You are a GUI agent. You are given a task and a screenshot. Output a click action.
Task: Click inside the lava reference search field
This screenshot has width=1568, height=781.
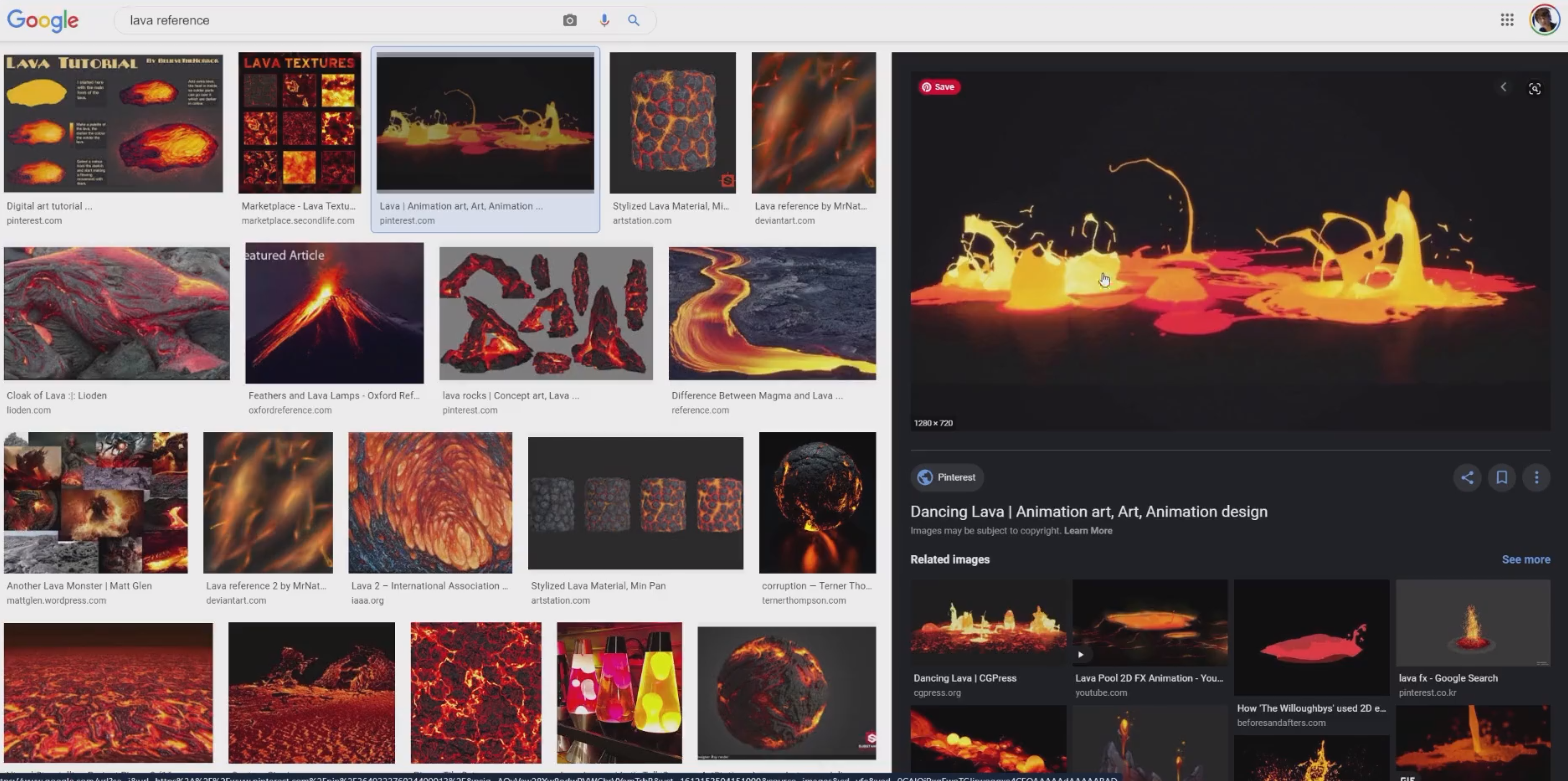[335, 20]
